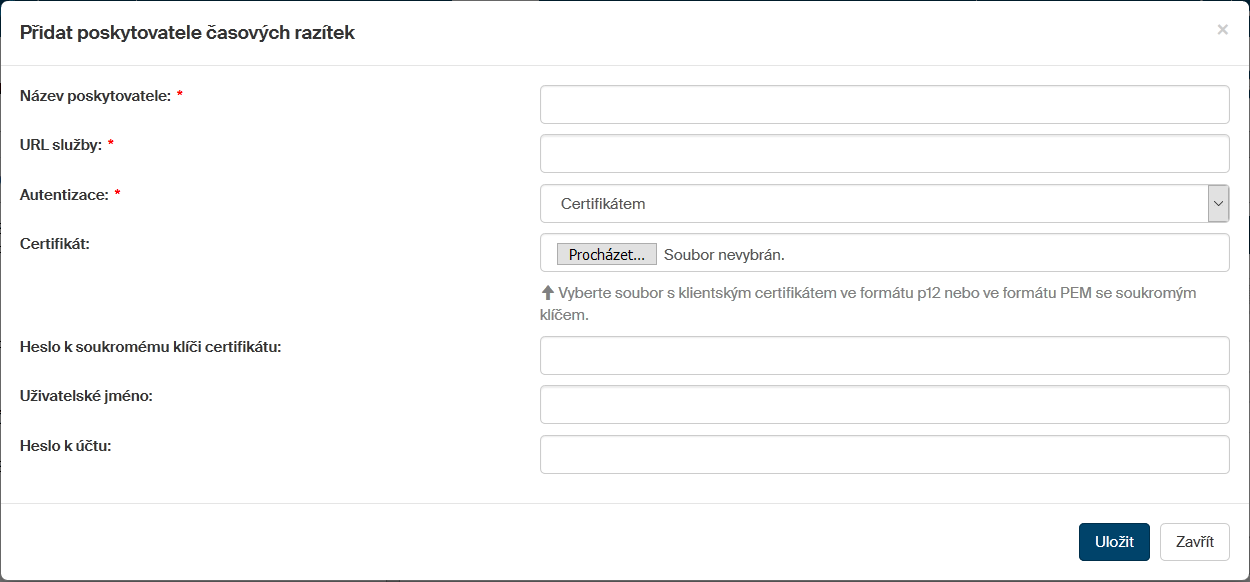Click the "Heslo k soukromému klíči certifikátu:" label
This screenshot has height=582, width=1250.
point(150,347)
